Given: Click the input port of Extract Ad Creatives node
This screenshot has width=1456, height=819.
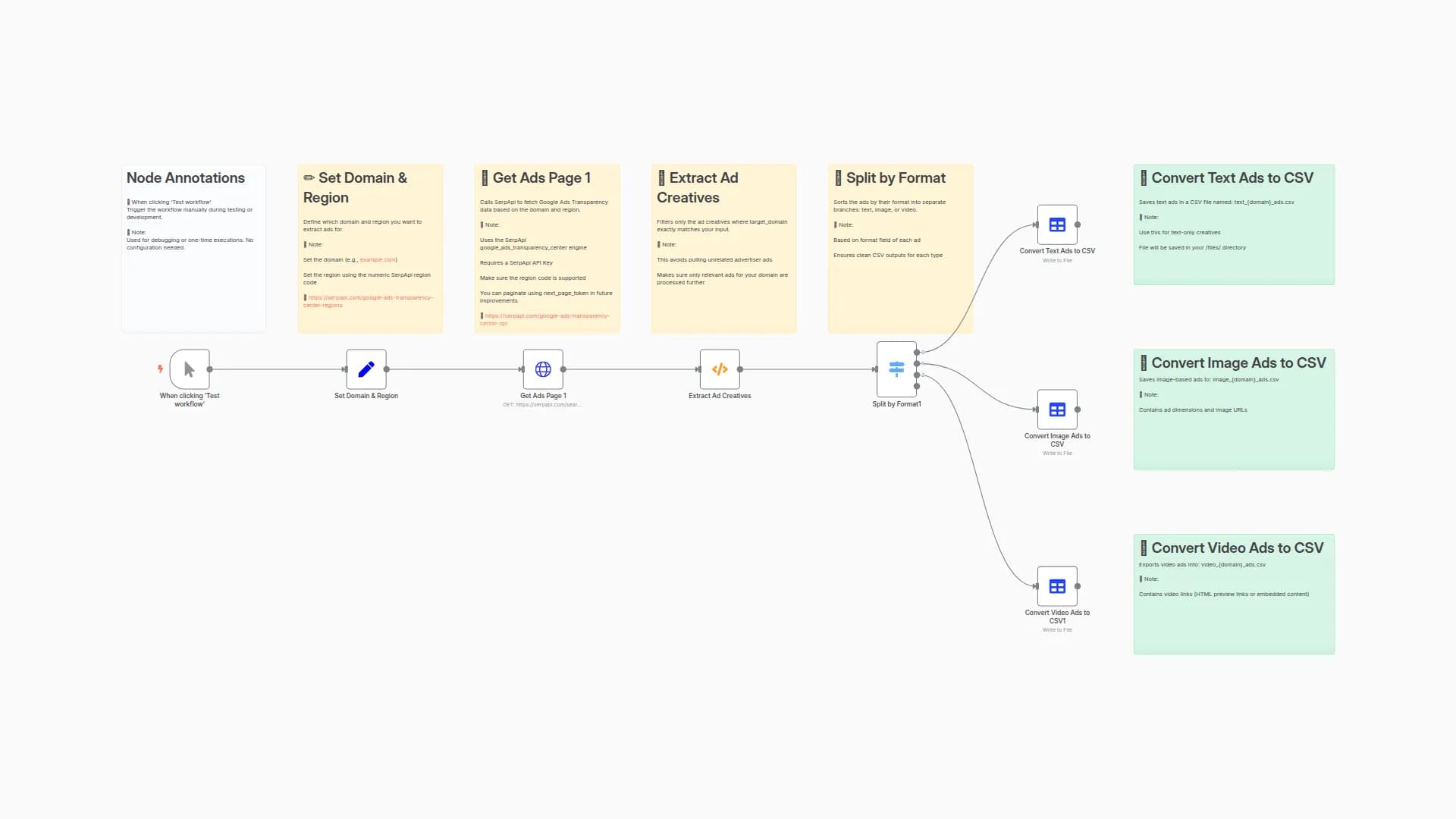Looking at the screenshot, I should 698,369.
